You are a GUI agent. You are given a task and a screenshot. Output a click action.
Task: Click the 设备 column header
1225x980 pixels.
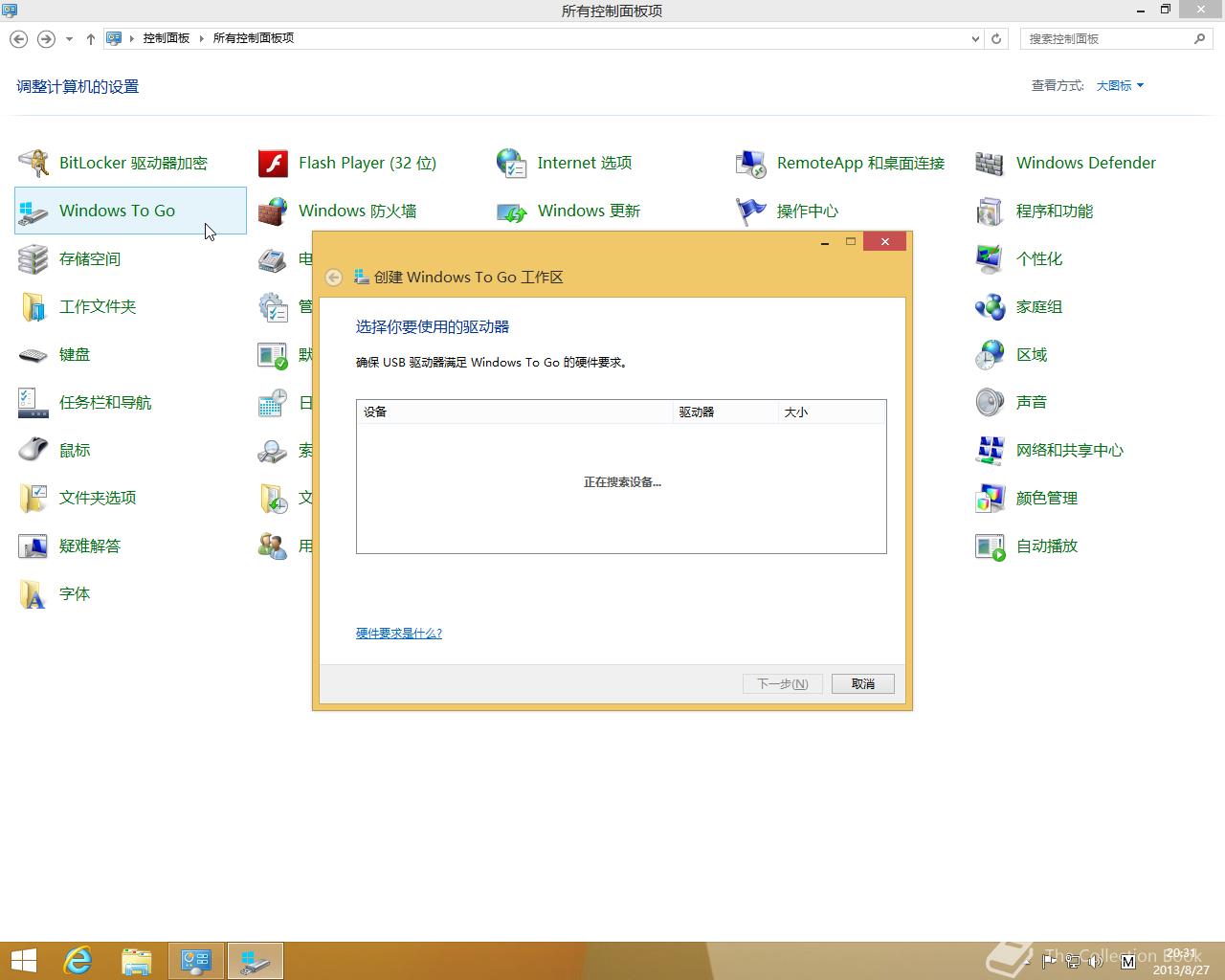coord(515,412)
